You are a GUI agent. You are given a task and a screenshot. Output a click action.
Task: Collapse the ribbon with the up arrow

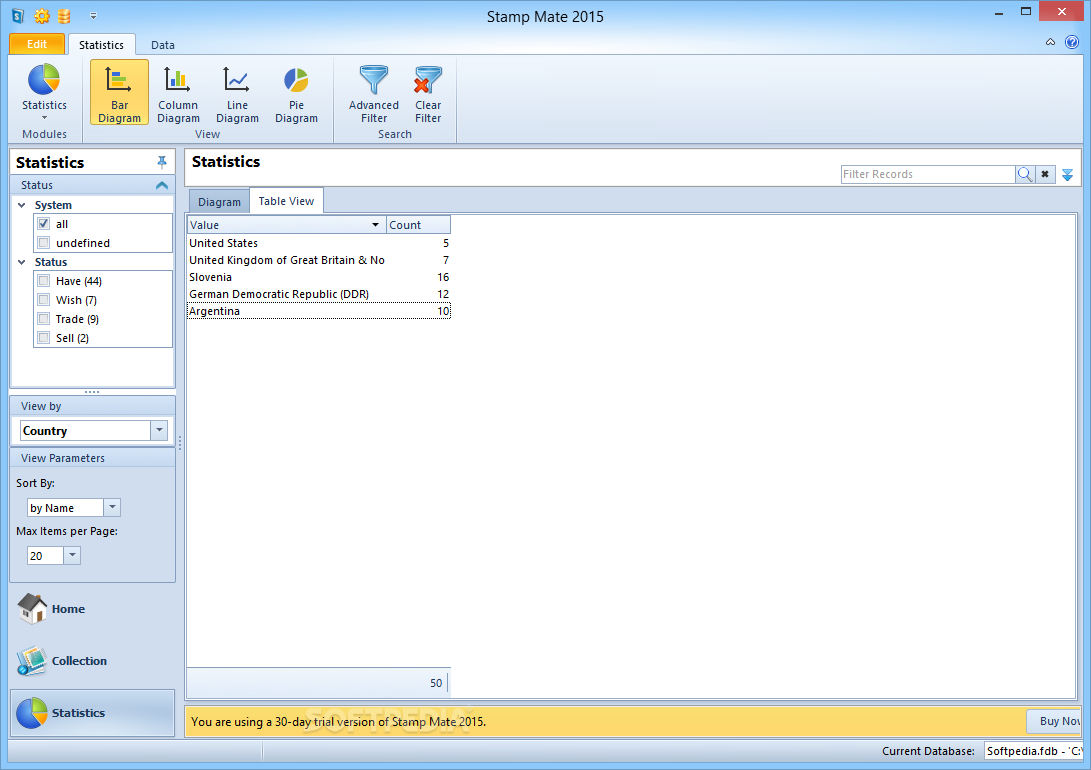[1050, 42]
